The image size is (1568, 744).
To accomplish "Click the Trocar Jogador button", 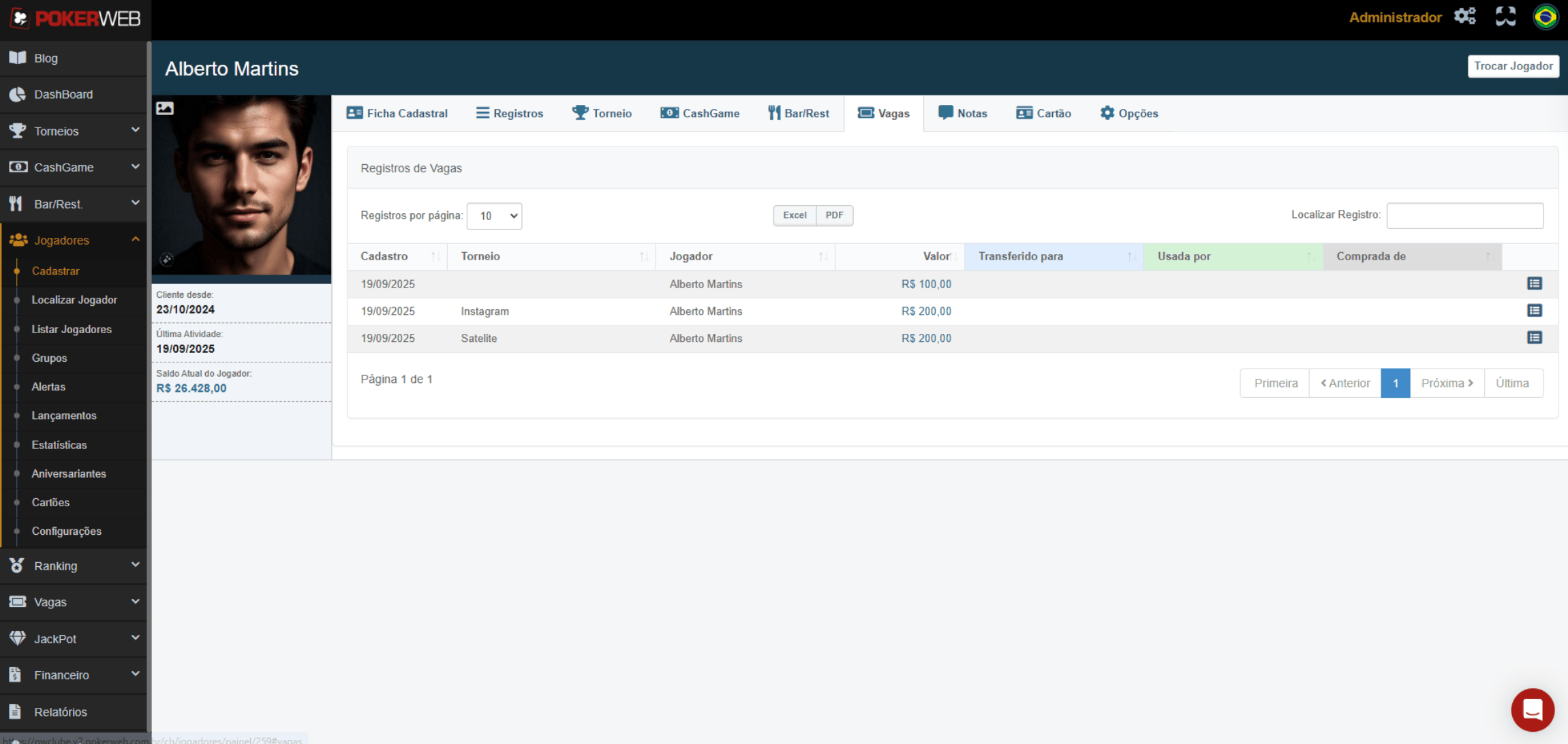I will point(1513,66).
